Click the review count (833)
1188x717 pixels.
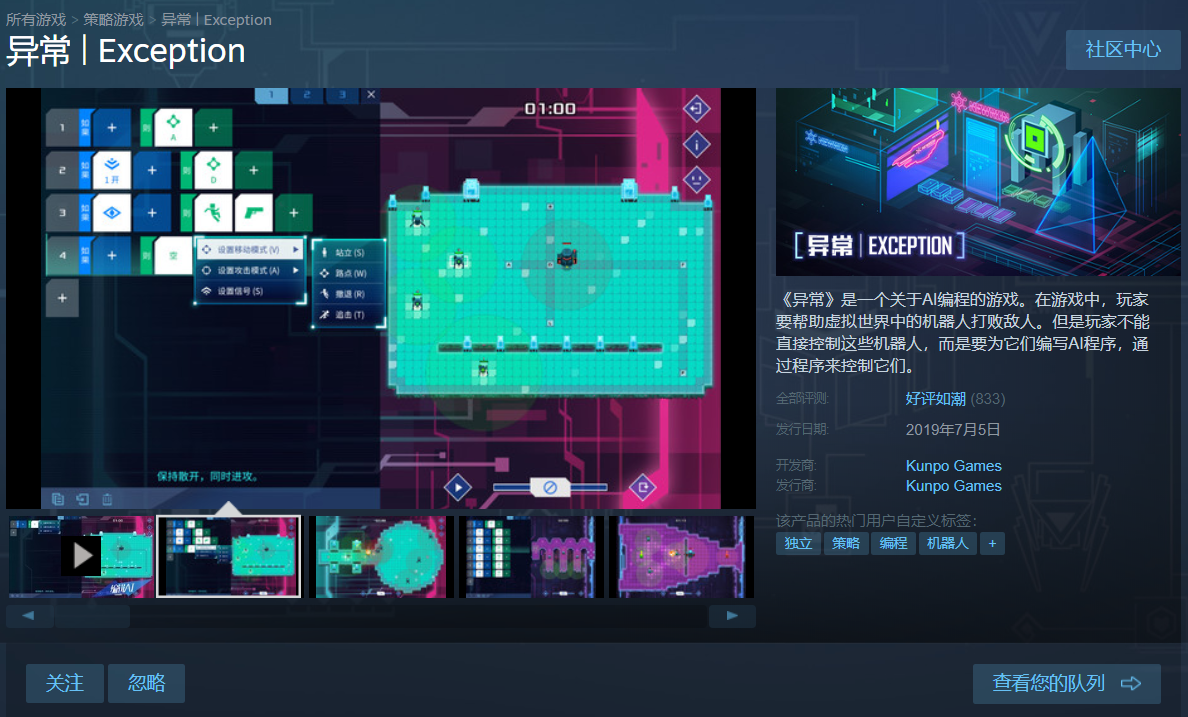[987, 399]
